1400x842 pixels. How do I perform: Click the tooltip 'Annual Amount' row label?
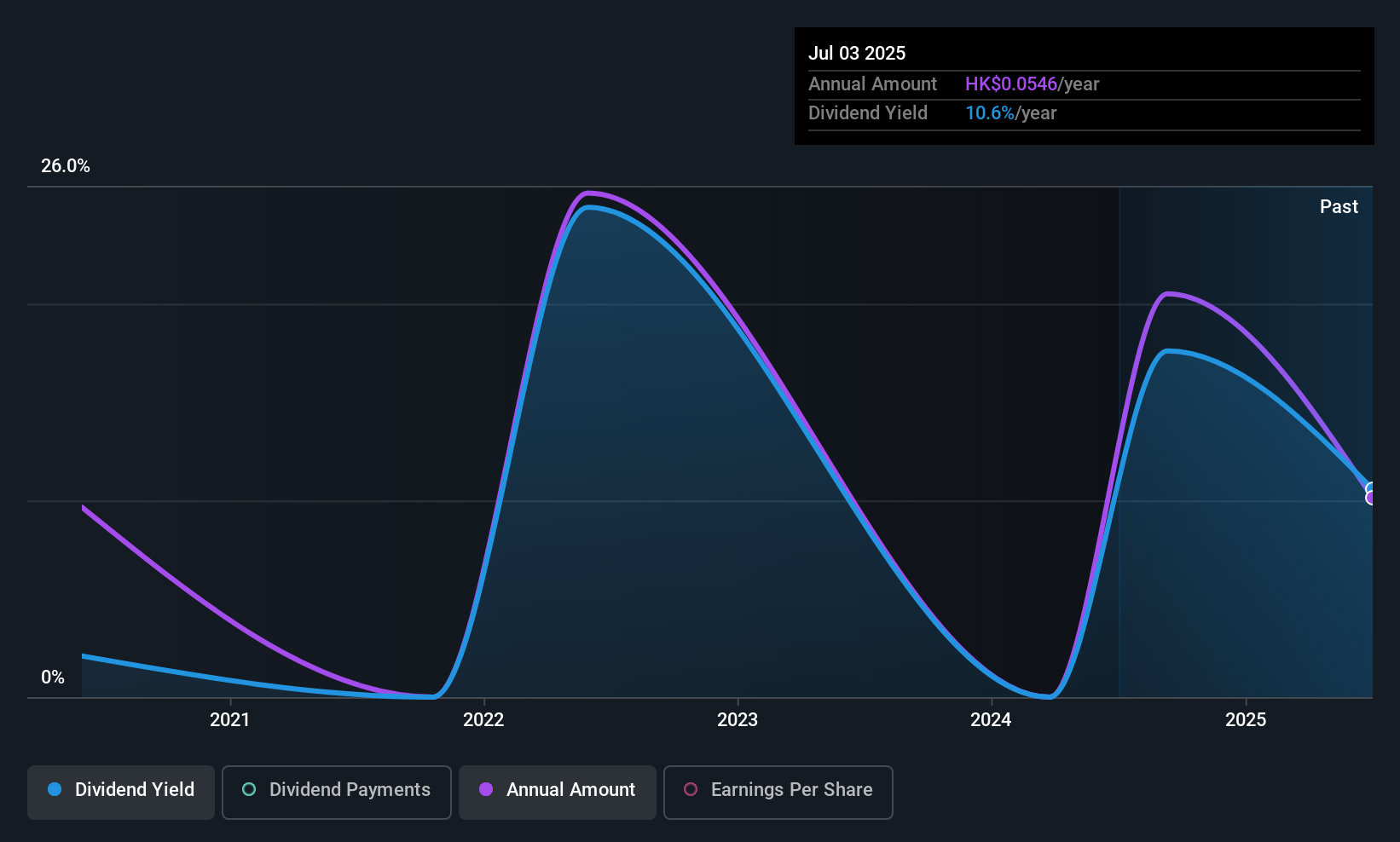(x=872, y=84)
